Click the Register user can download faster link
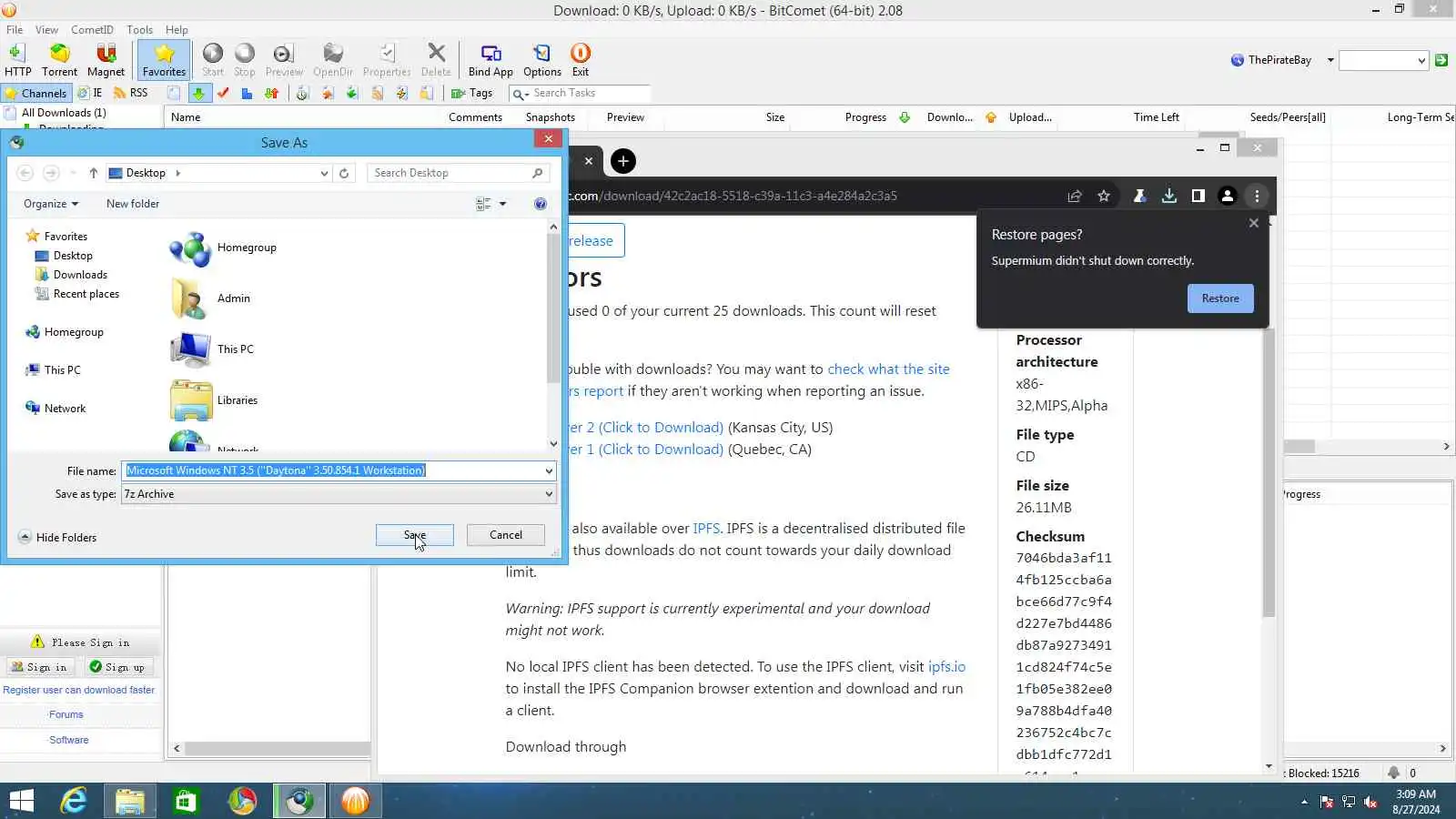The height and width of the screenshot is (819, 1456). pos(78,690)
